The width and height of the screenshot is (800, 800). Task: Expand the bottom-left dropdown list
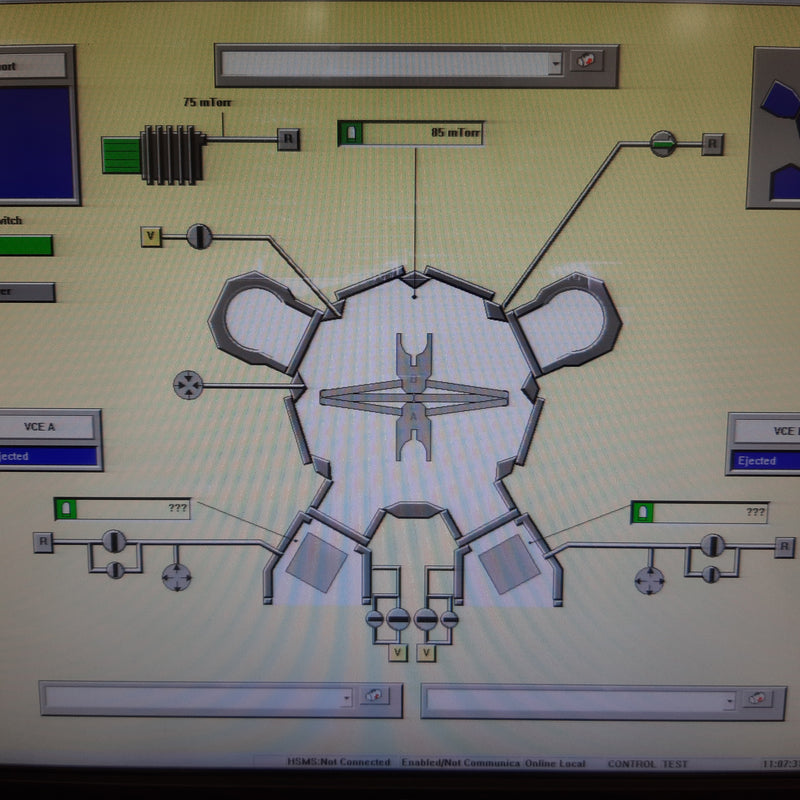pos(346,698)
